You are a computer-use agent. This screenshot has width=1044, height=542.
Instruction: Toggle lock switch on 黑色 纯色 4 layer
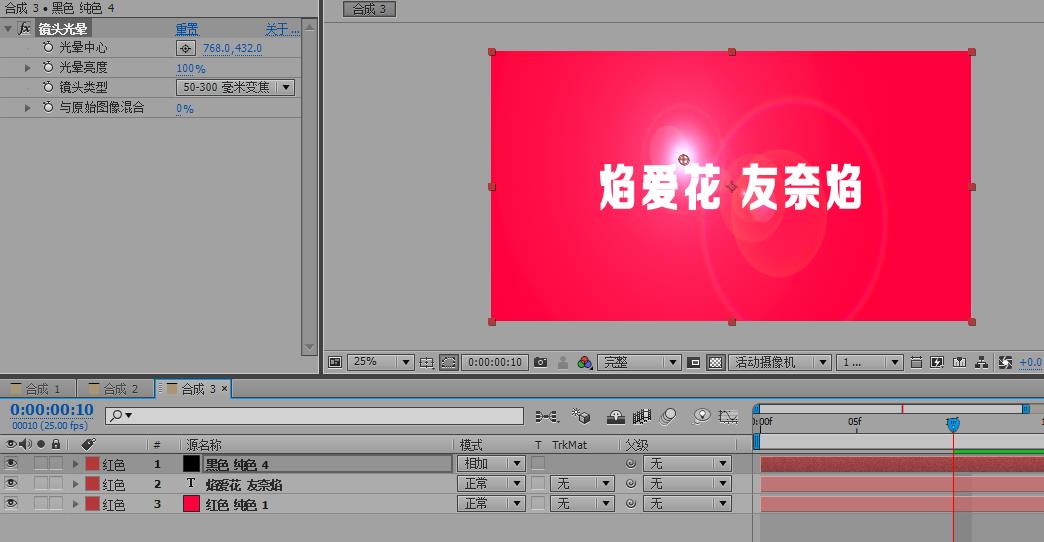point(56,463)
